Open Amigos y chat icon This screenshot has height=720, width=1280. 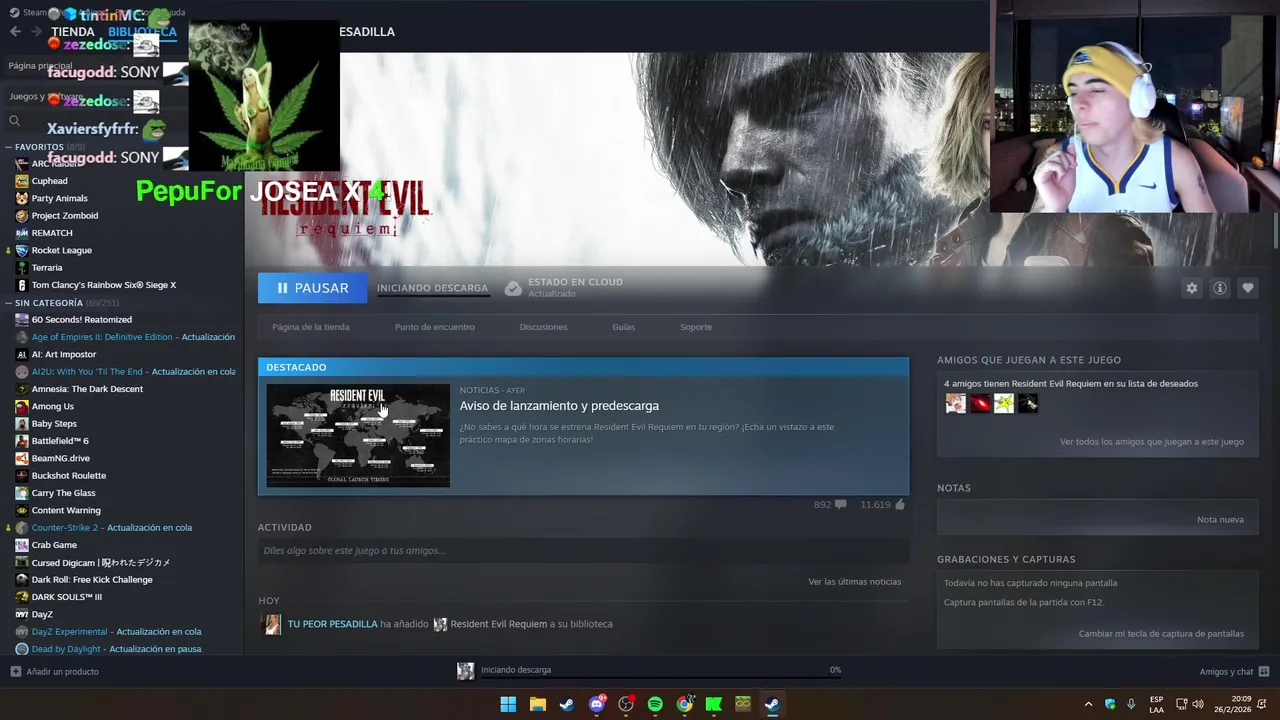[x=1264, y=672]
